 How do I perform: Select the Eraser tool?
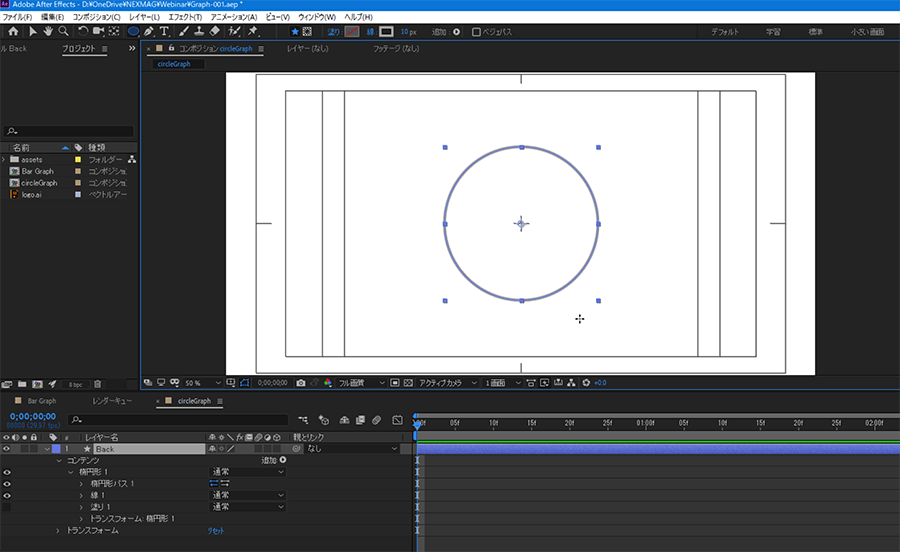coord(215,32)
